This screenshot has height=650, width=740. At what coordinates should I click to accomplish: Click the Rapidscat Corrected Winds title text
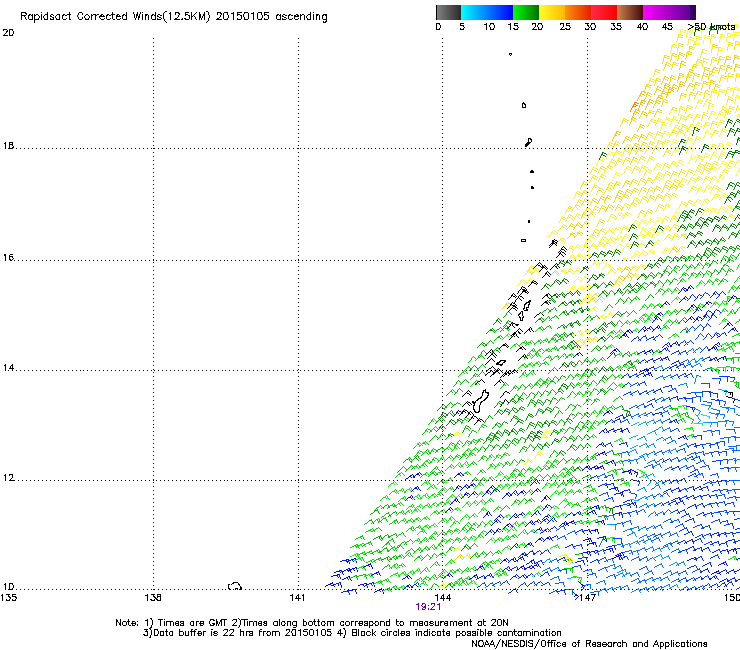tap(174, 17)
